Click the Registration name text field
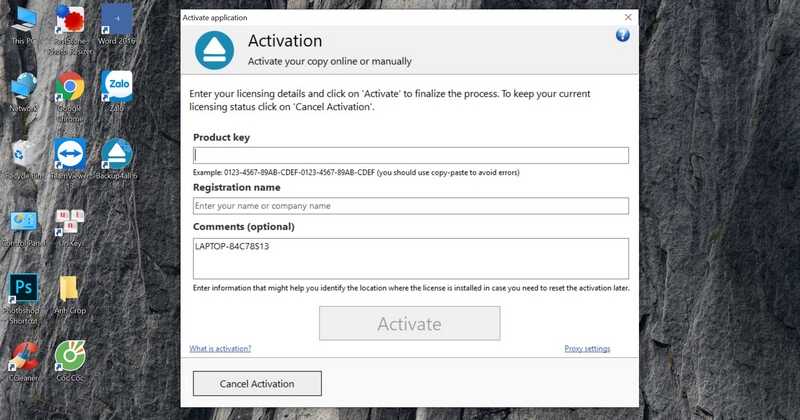Screen dimensions: 800x420 (x=410, y=206)
